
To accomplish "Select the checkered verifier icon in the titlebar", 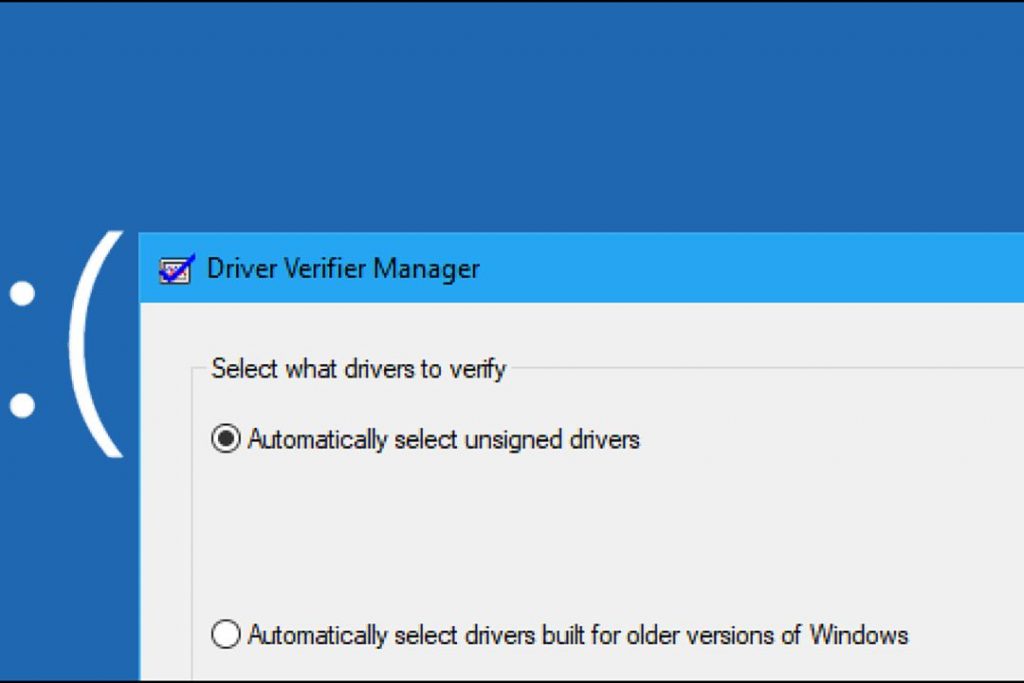I will click(x=173, y=268).
